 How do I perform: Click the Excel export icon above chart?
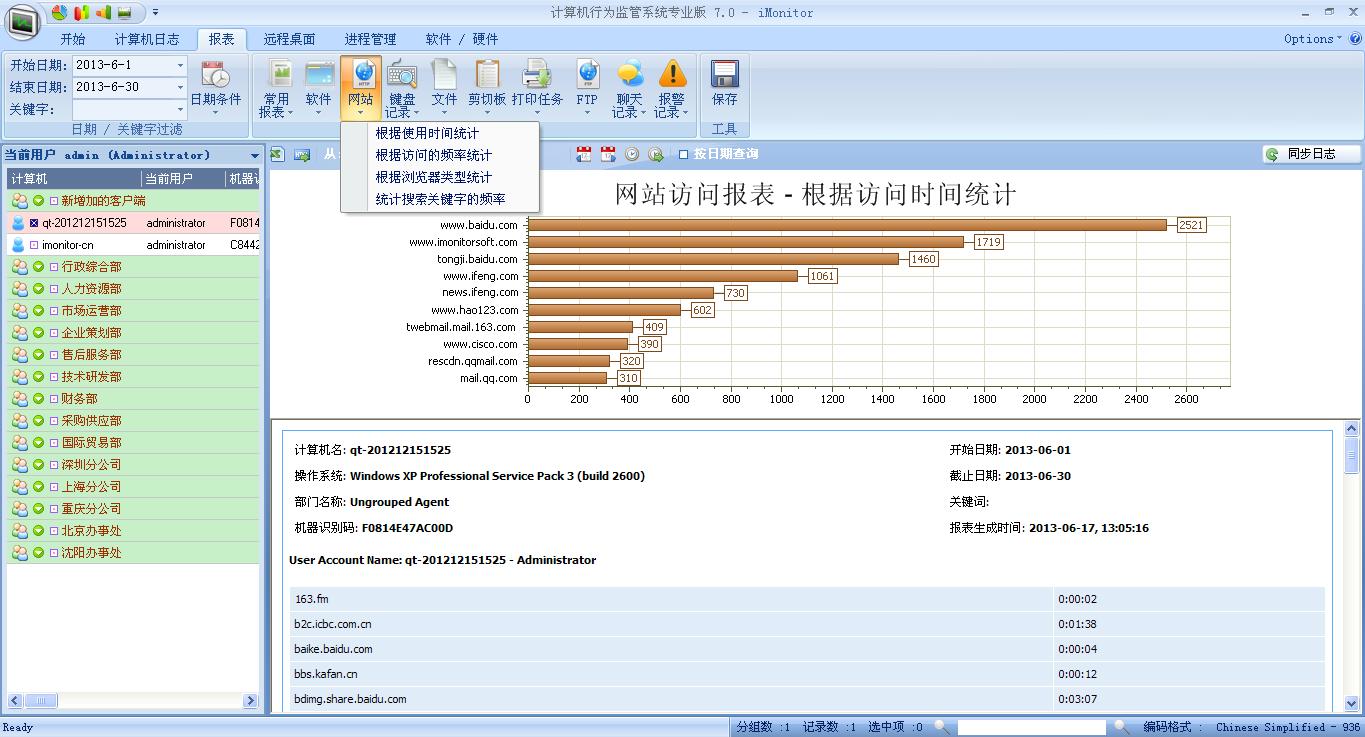click(278, 154)
